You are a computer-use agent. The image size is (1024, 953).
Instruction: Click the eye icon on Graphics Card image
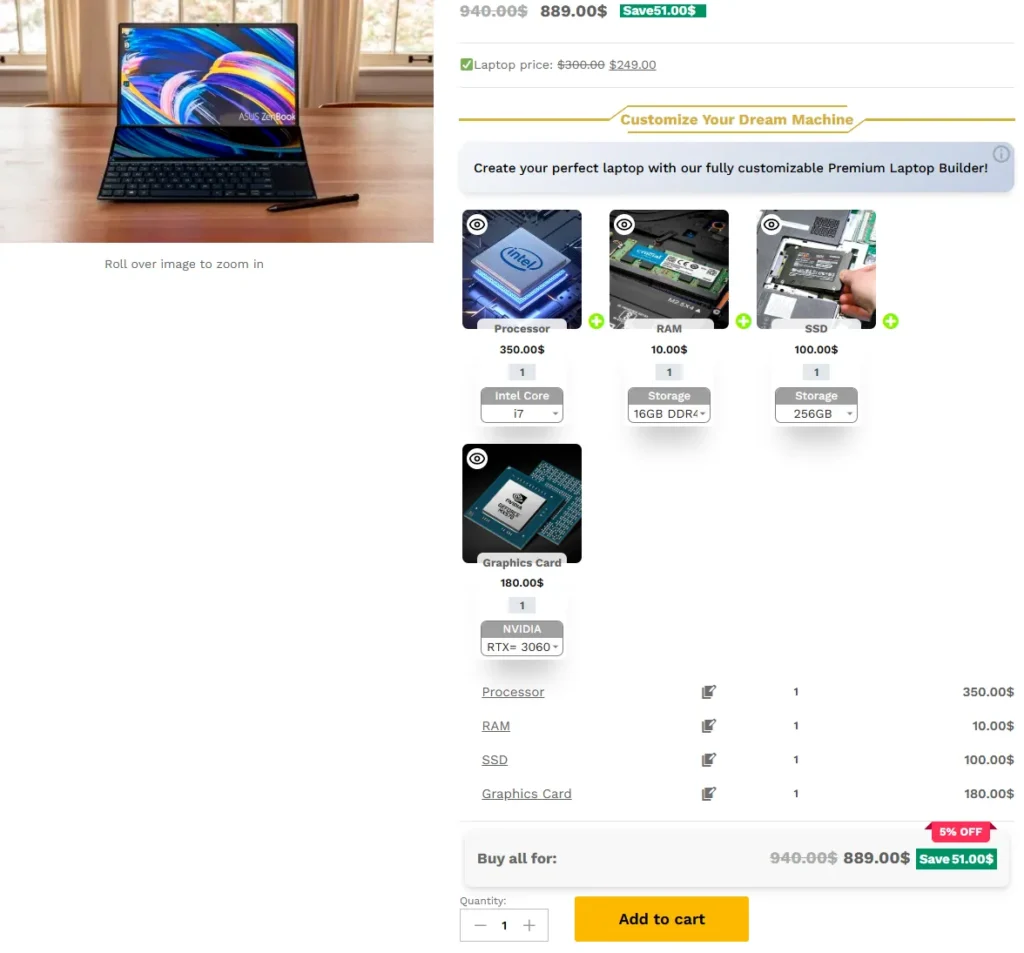click(x=477, y=459)
